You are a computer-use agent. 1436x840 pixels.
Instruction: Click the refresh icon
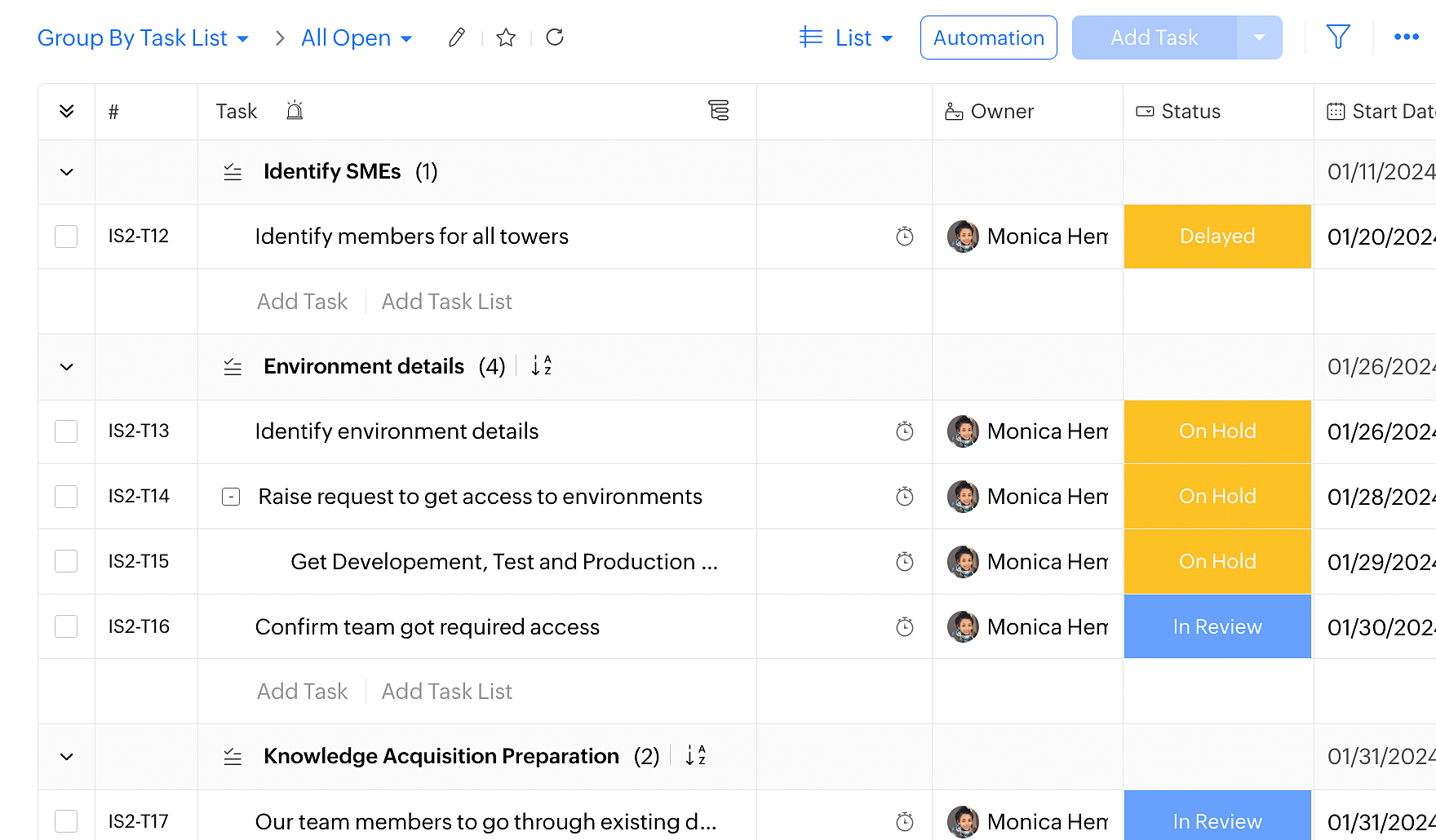tap(555, 38)
